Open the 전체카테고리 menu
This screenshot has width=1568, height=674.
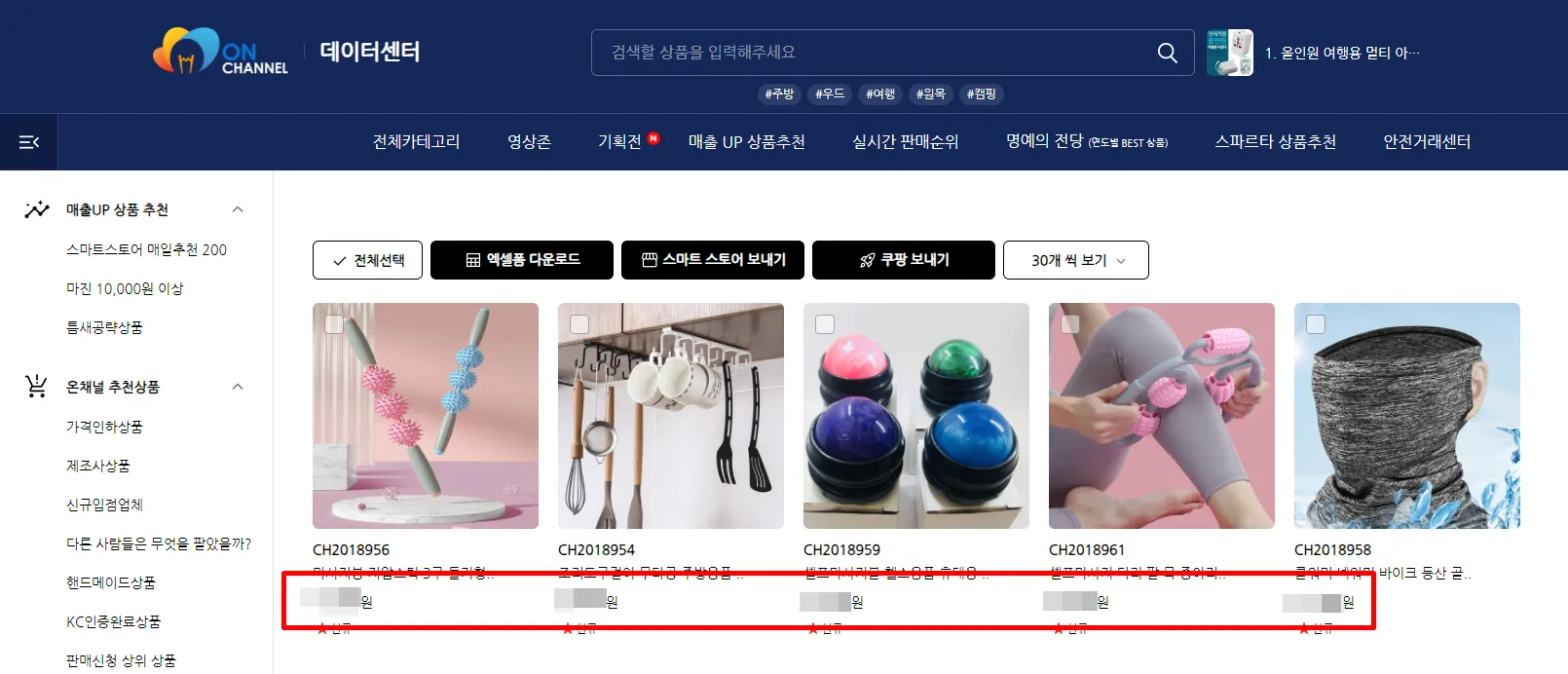click(x=417, y=142)
